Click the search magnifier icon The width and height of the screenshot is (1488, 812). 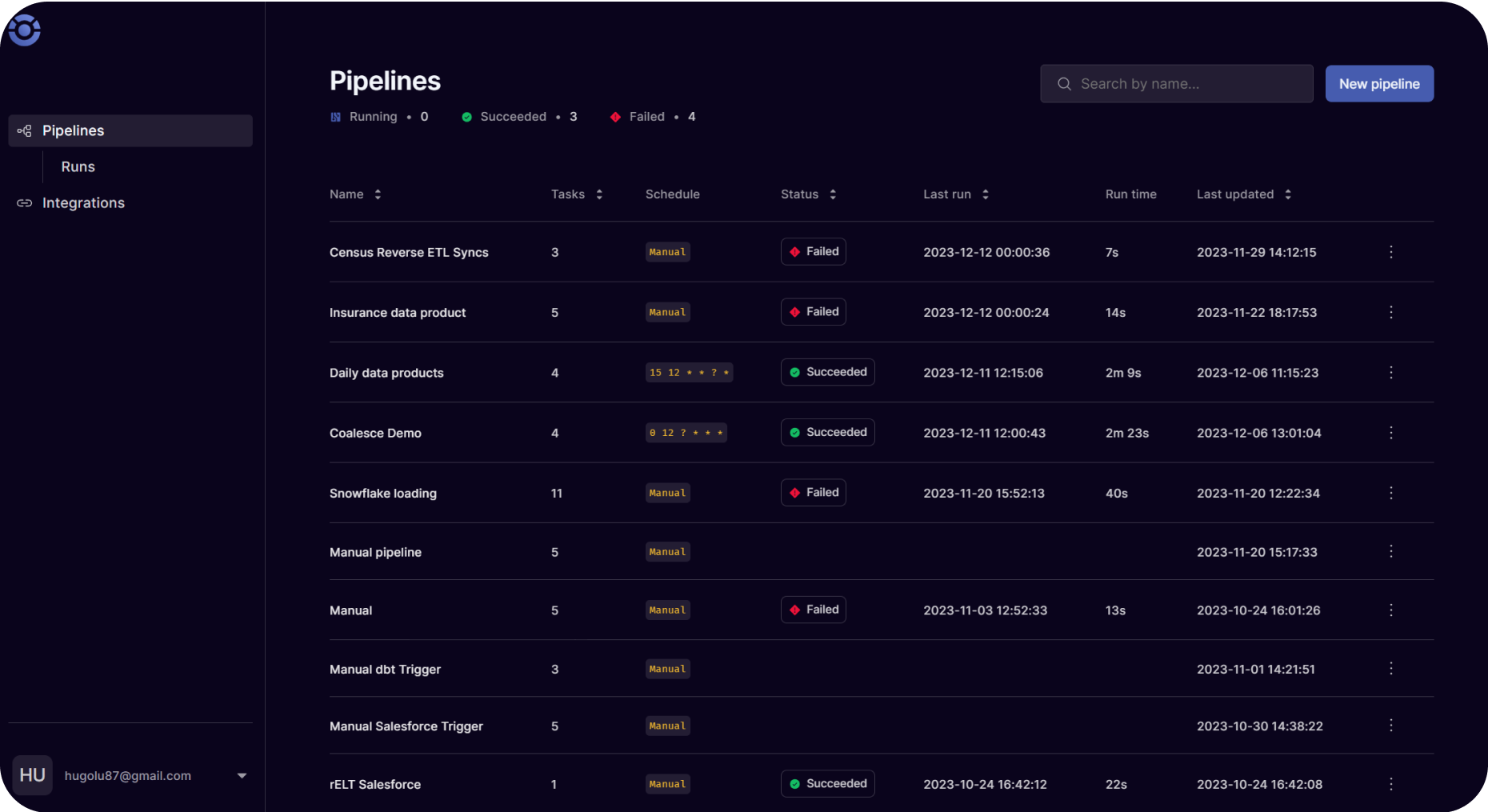(1064, 84)
